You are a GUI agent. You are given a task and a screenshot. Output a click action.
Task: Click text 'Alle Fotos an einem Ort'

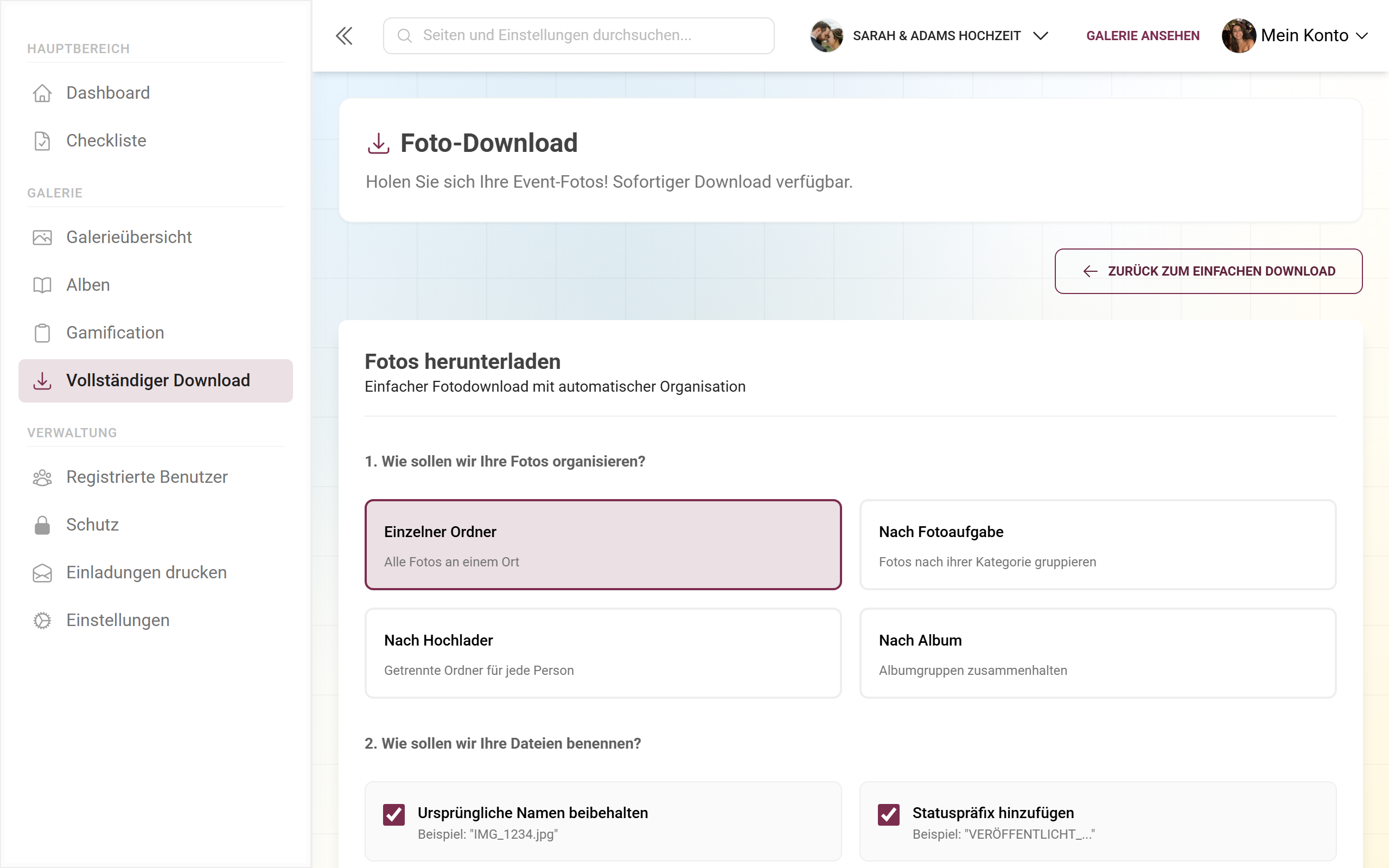click(x=451, y=562)
